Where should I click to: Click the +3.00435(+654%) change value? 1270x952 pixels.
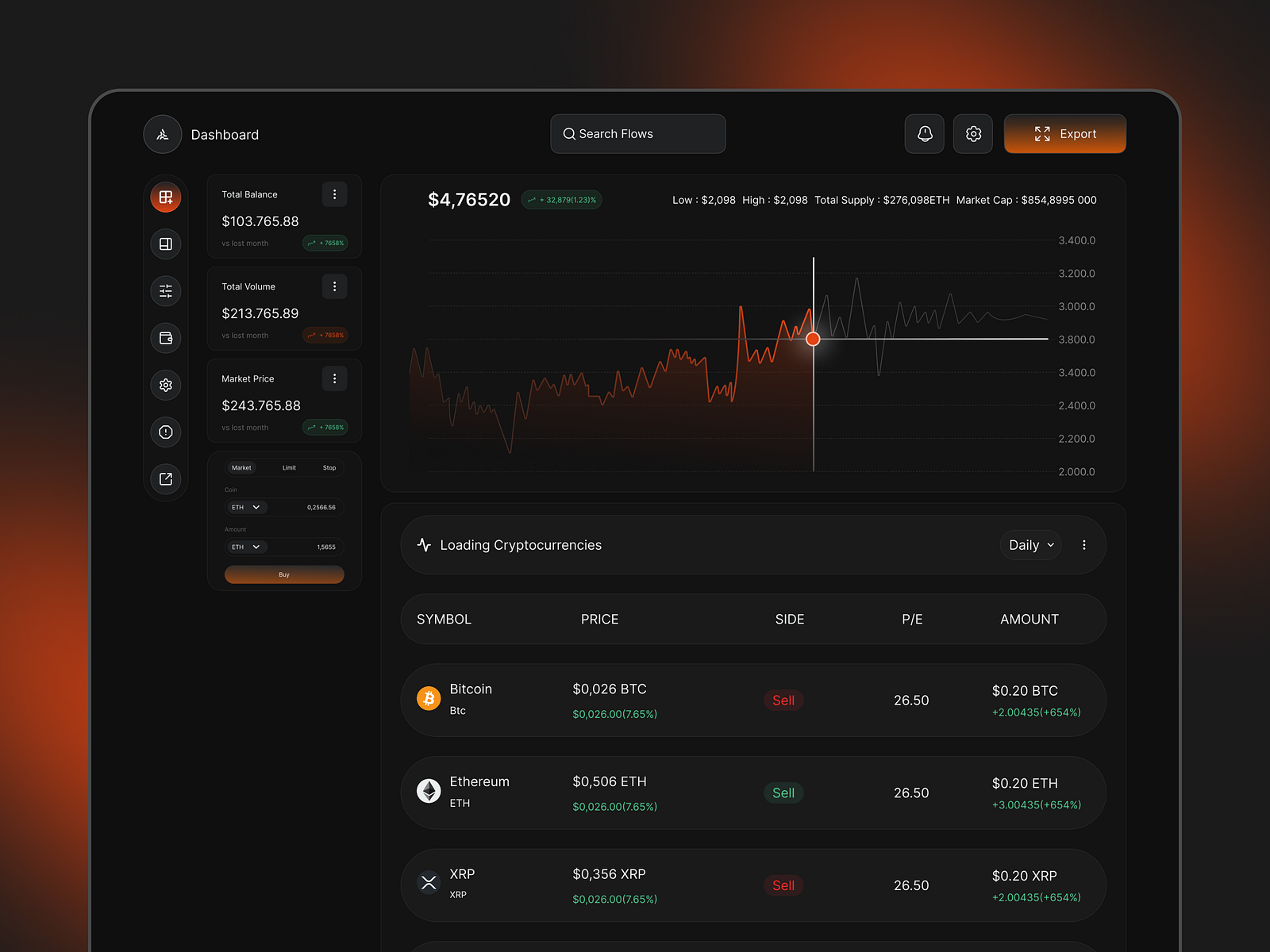click(x=1037, y=804)
